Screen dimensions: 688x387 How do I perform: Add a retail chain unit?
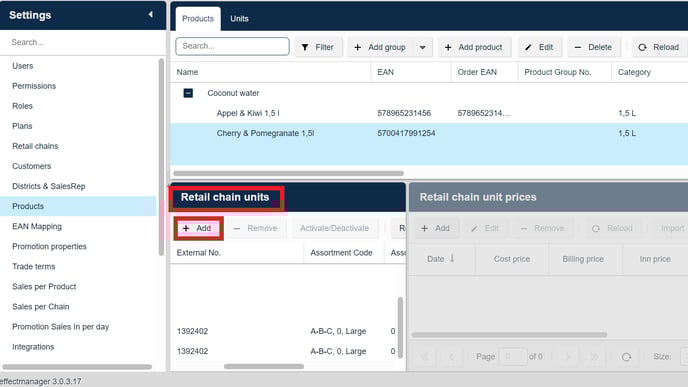pyautogui.click(x=197, y=228)
